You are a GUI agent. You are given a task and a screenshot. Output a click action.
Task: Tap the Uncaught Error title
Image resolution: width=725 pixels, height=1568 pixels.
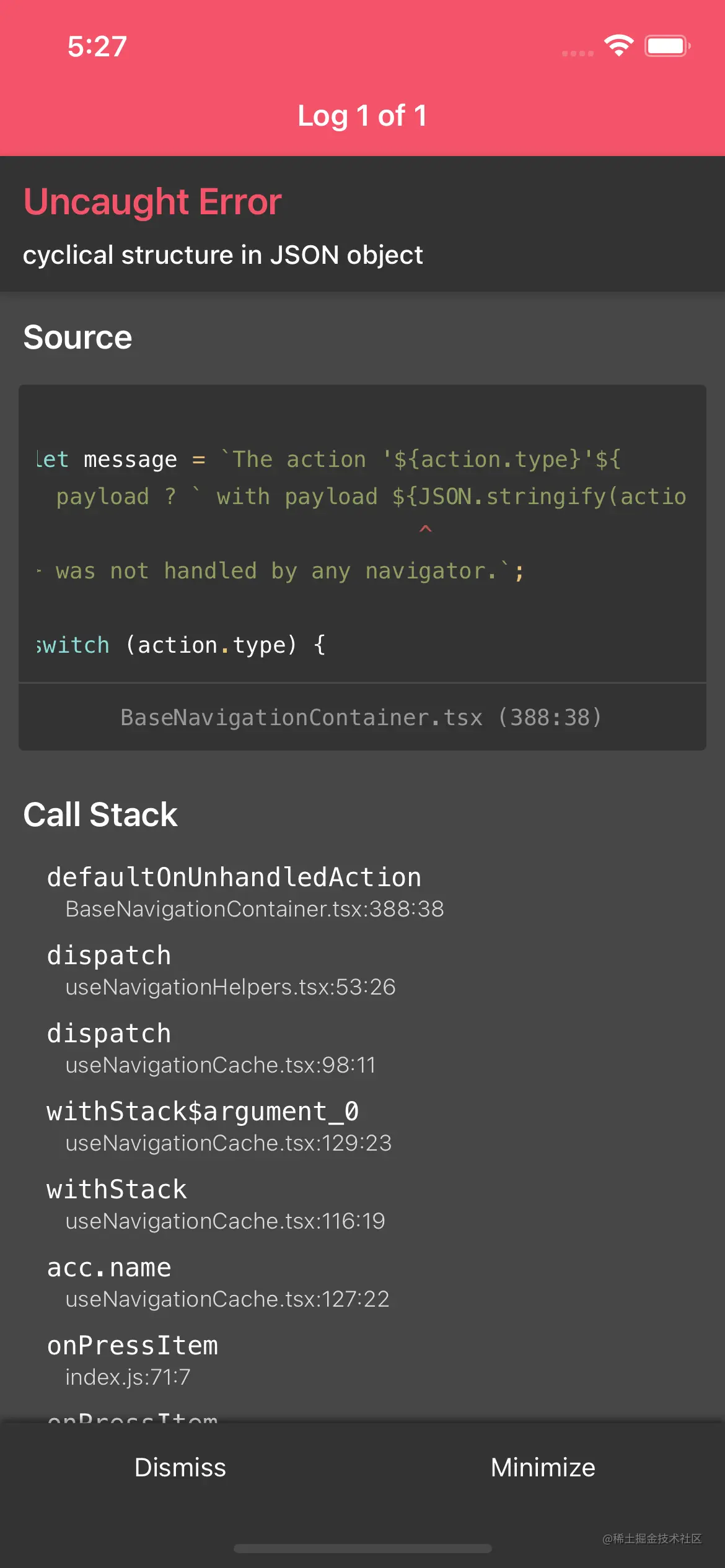pos(152,202)
